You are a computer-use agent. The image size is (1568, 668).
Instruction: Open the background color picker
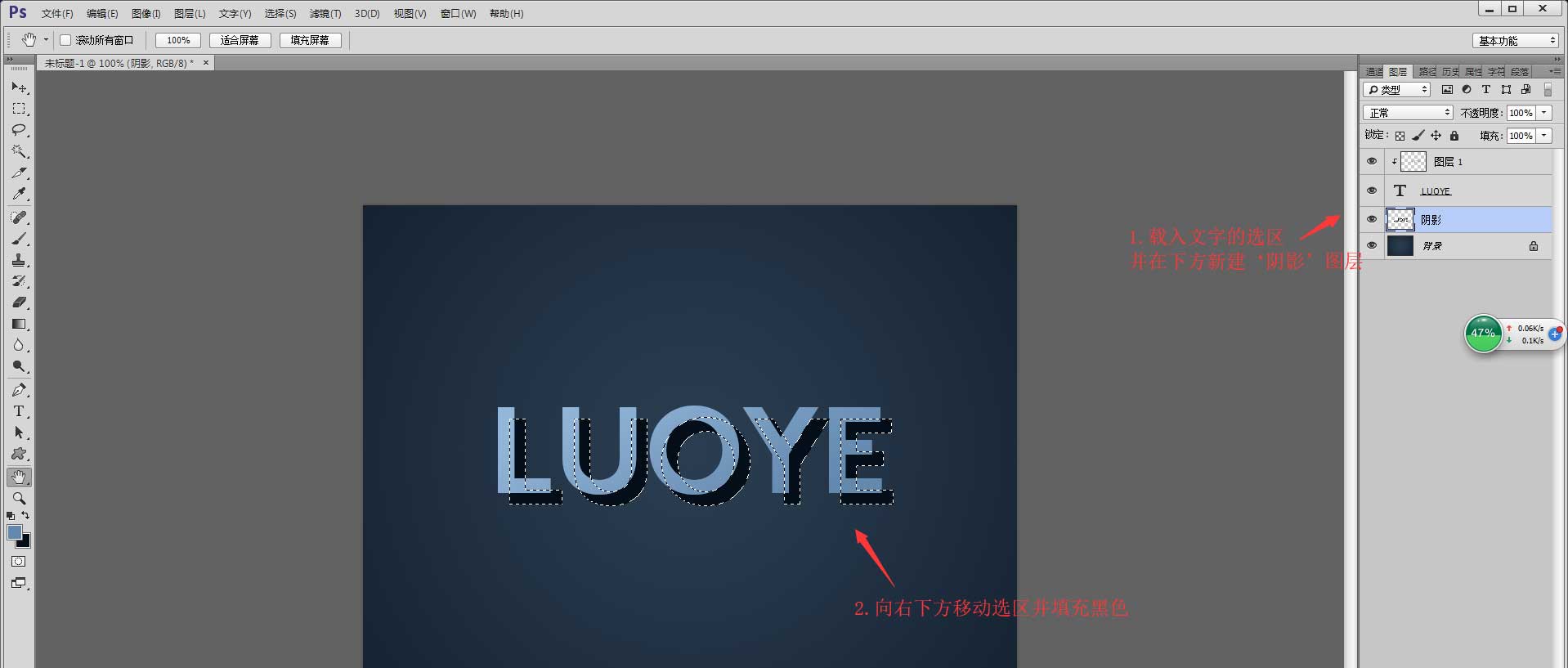point(25,542)
